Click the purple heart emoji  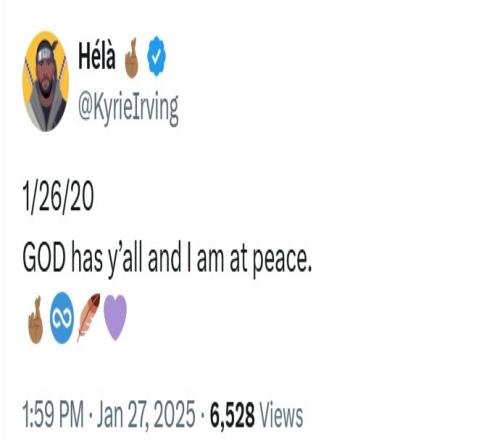click(115, 318)
